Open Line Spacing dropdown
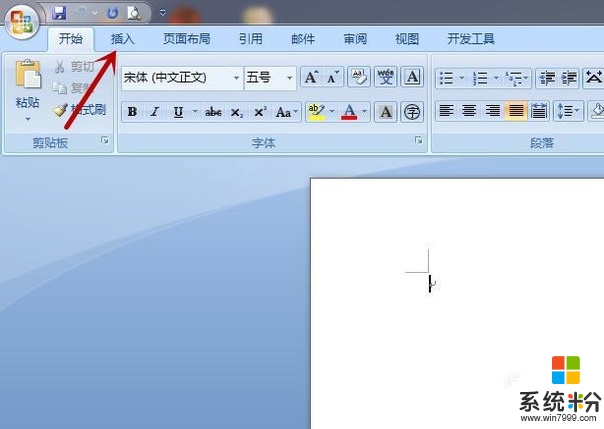Image resolution: width=604 pixels, height=429 pixels. click(x=569, y=111)
